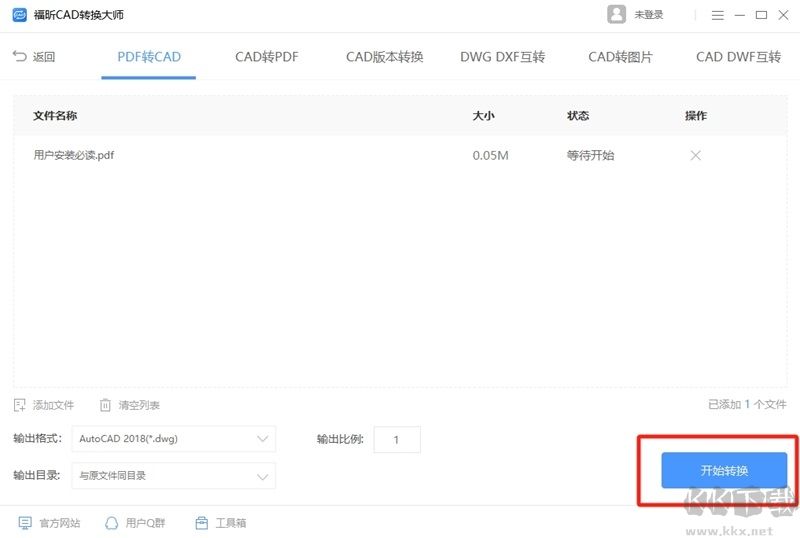This screenshot has width=800, height=538.
Task: Open the hamburger menu icon
Action: click(717, 15)
